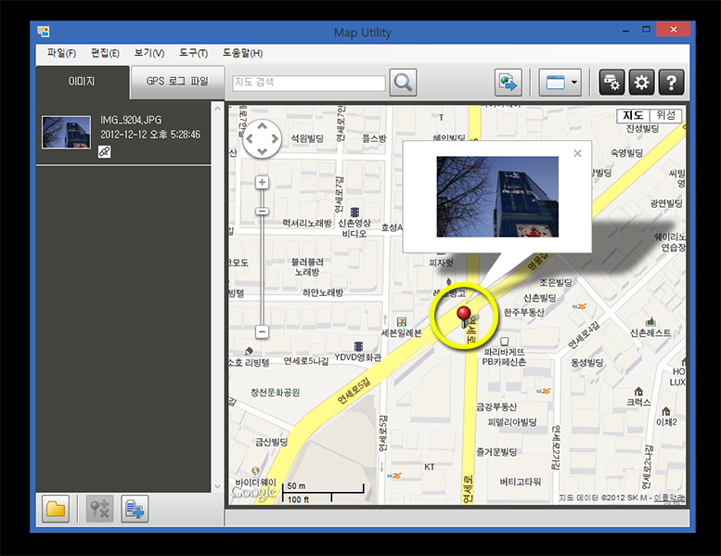Viewport: 721px width, 556px height.
Task: Click the 금산빌딩 label on map
Action: click(x=271, y=442)
